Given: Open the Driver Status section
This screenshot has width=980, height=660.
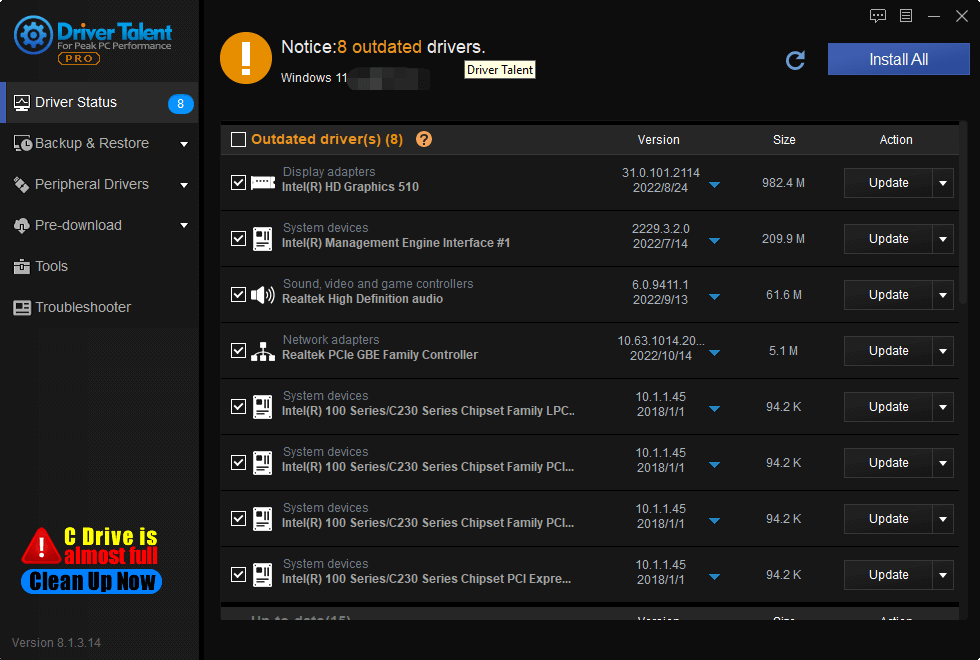Looking at the screenshot, I should tap(100, 102).
